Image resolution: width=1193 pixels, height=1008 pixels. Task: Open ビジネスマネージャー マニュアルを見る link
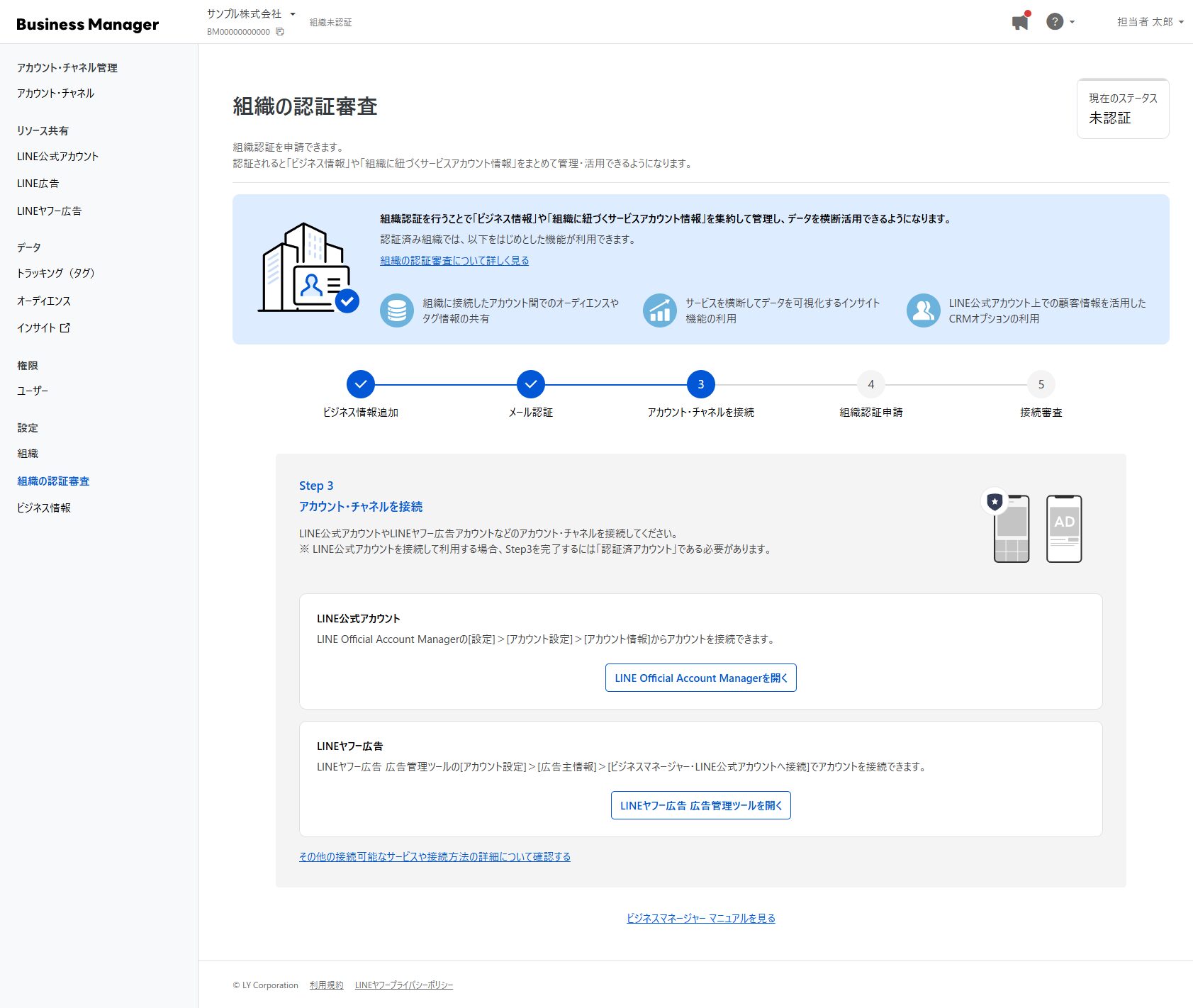tap(701, 918)
